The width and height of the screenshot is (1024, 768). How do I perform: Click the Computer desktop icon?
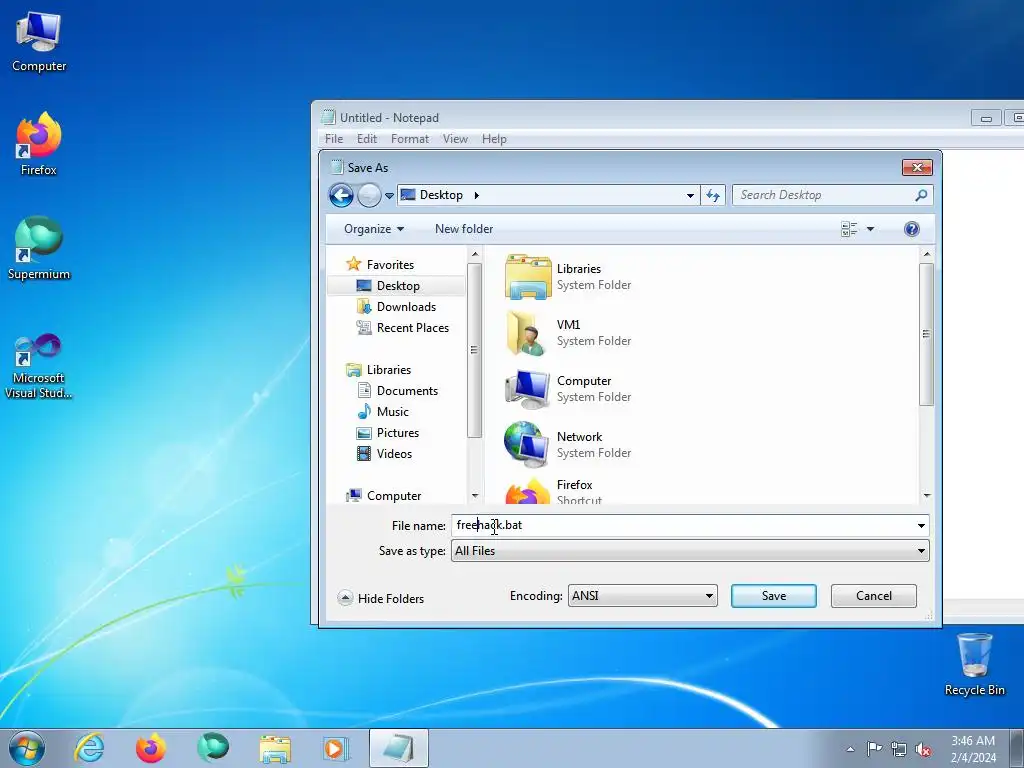(39, 42)
